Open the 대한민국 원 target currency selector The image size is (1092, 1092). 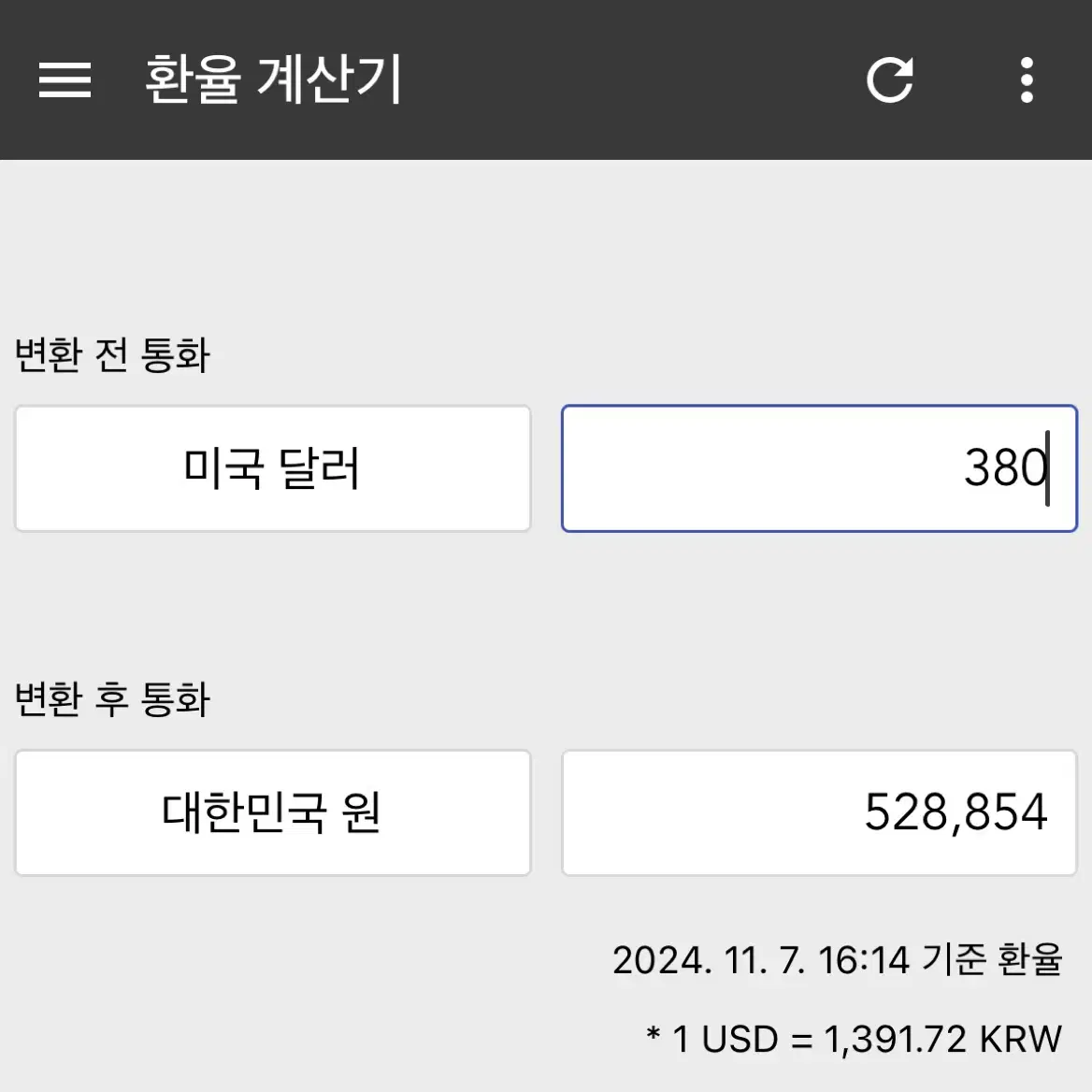tap(273, 812)
